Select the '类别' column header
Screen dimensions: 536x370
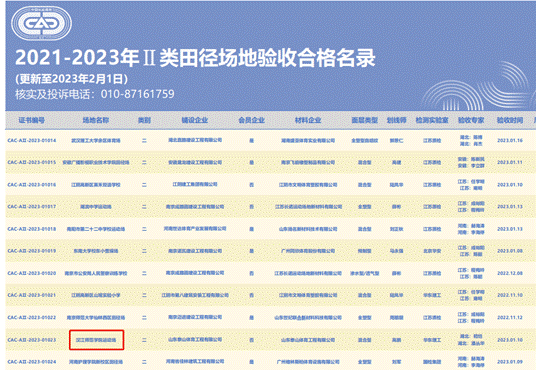[144, 120]
